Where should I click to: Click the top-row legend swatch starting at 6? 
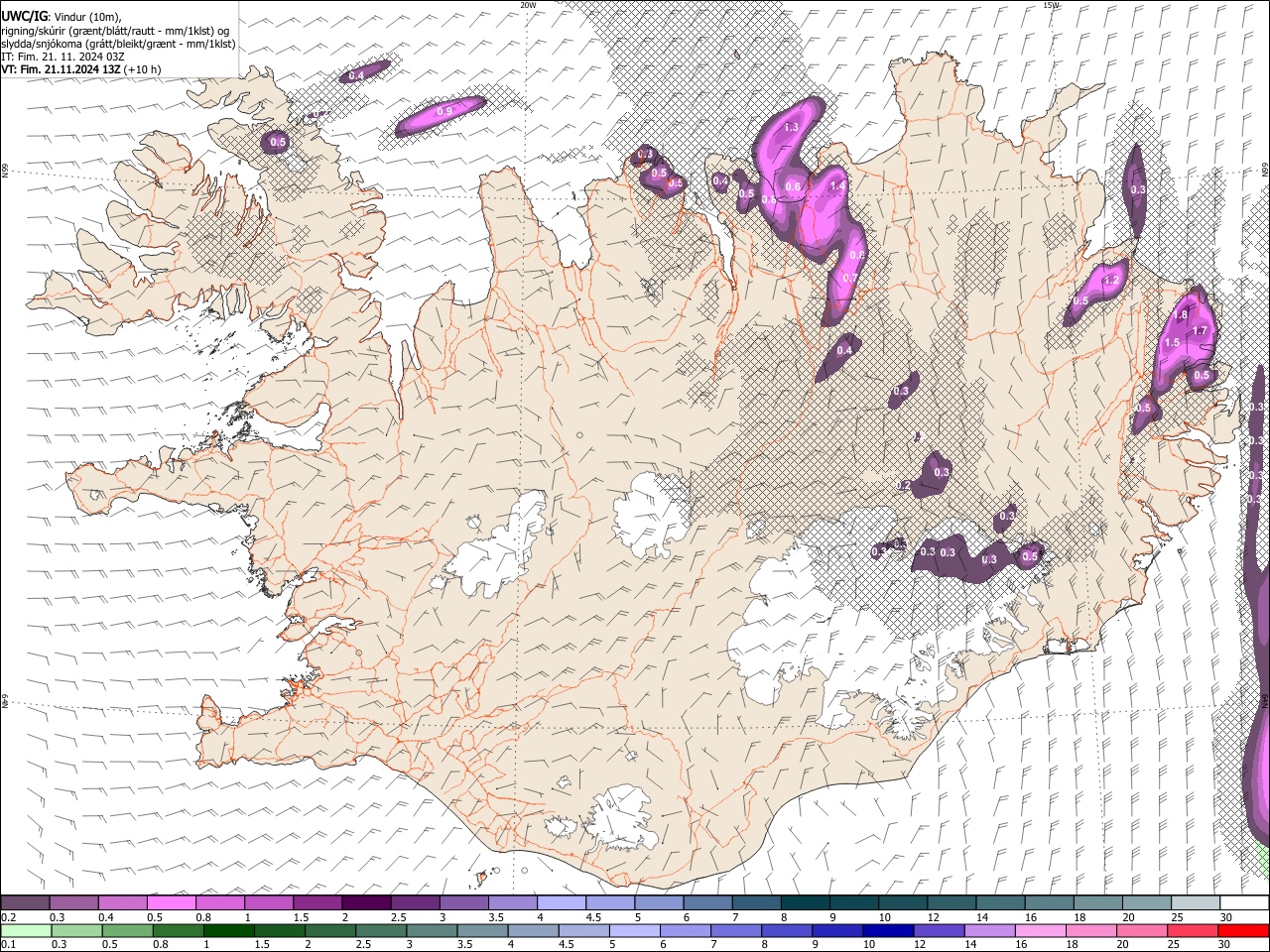coord(707,902)
